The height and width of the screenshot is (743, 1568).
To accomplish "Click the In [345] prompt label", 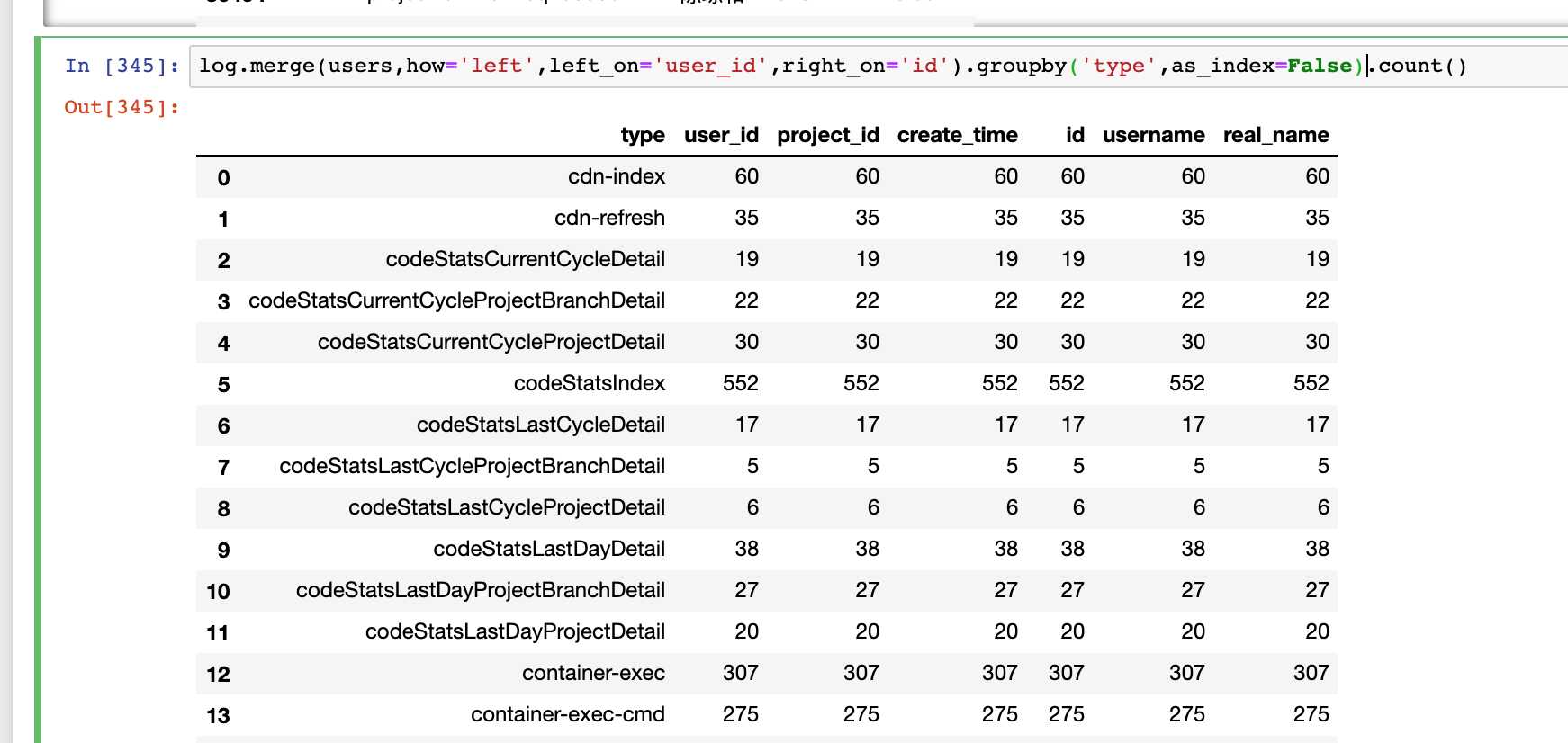I will click(x=122, y=67).
